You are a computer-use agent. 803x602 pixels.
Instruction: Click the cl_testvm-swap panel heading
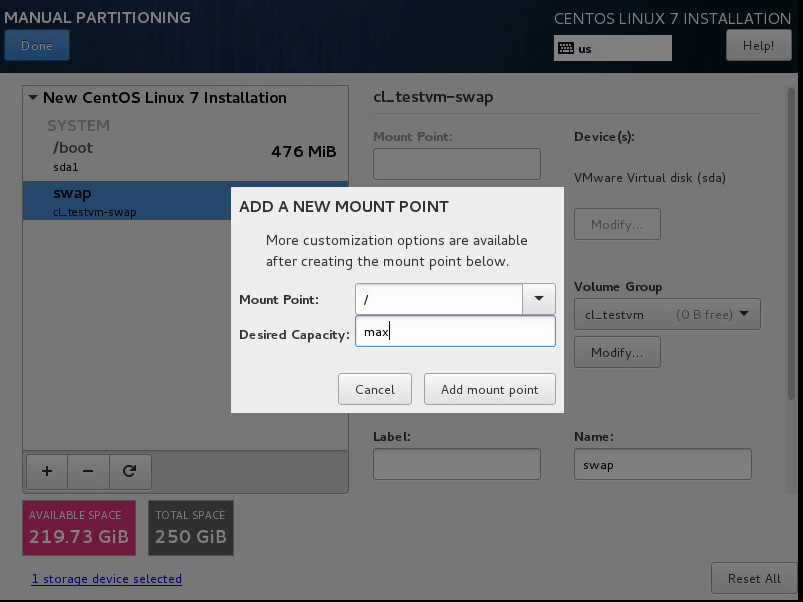tap(433, 97)
